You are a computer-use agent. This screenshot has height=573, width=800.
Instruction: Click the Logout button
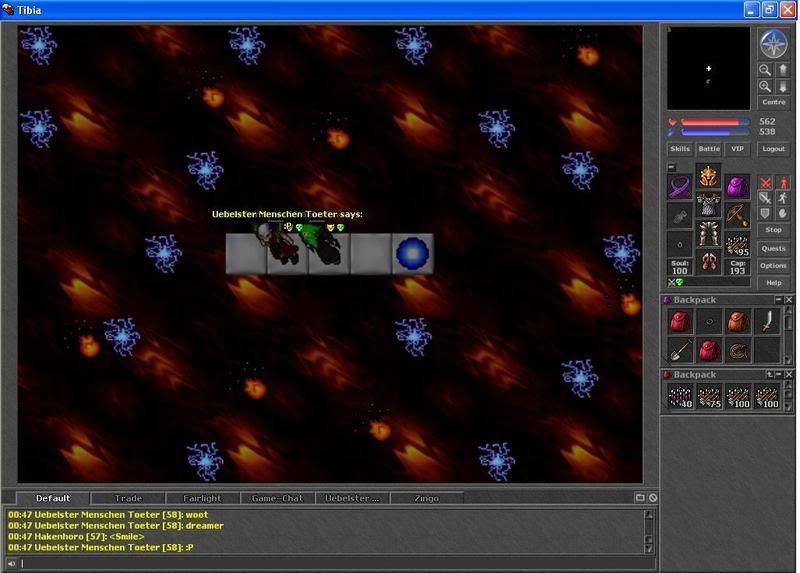pyautogui.click(x=773, y=148)
